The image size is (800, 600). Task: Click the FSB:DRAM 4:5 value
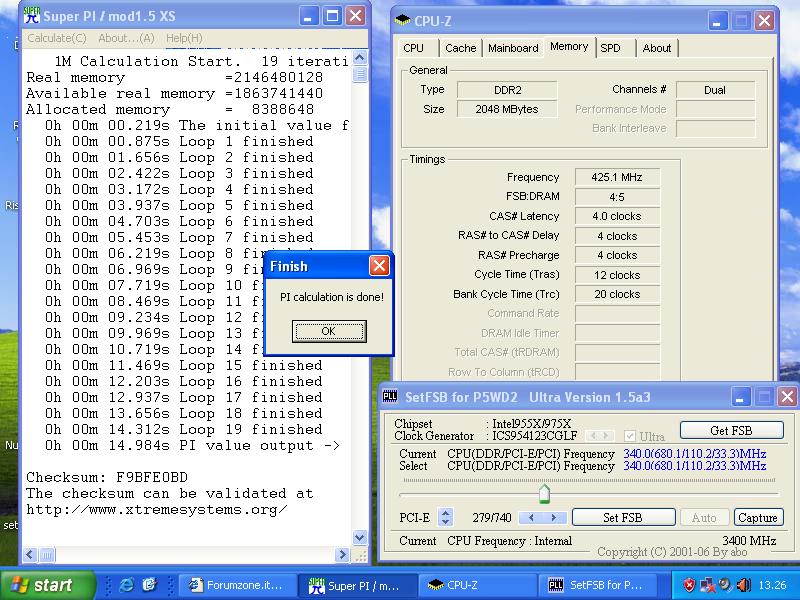tap(617, 197)
